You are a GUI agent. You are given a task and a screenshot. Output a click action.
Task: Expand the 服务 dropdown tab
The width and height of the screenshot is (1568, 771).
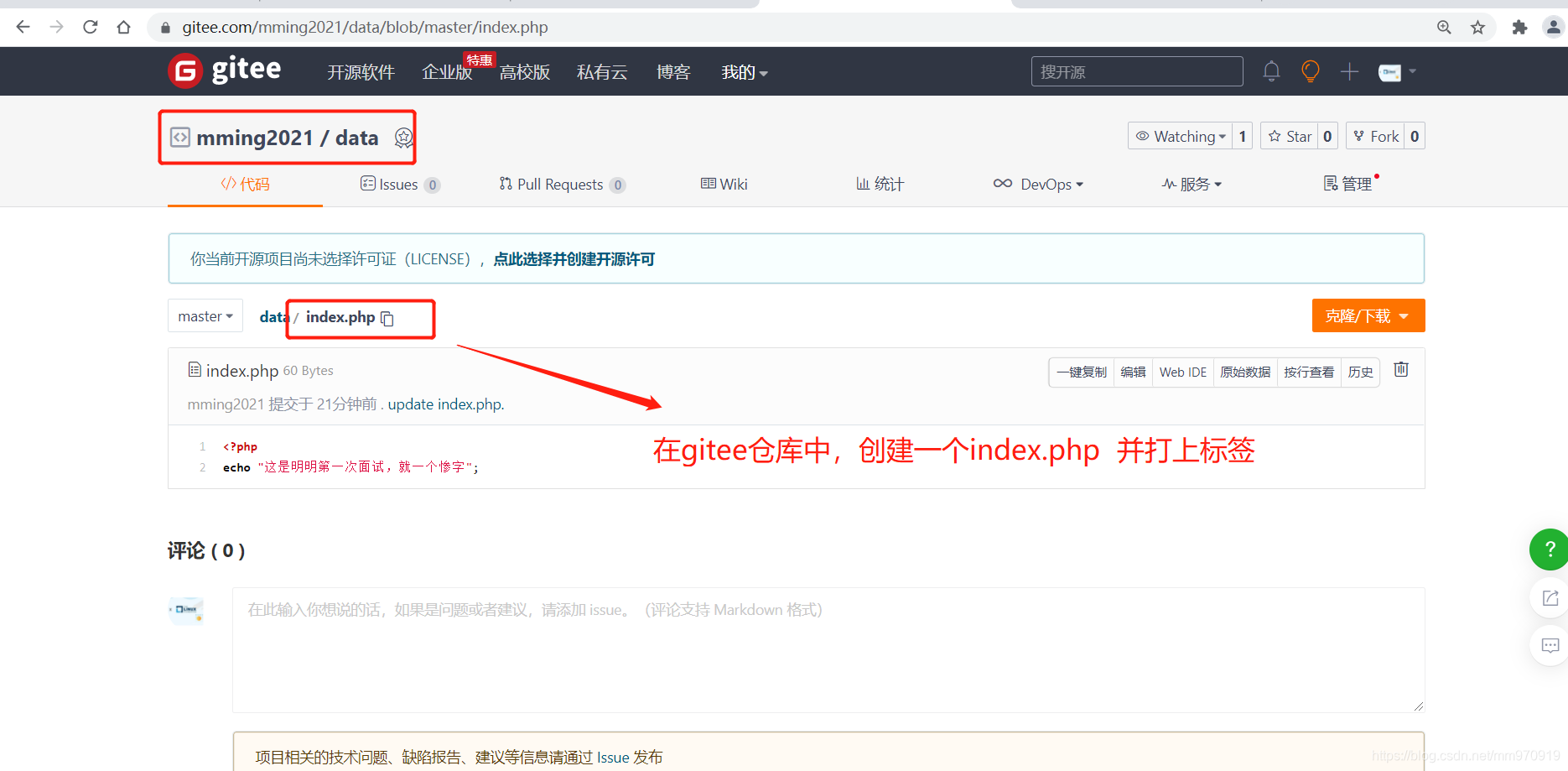point(1192,184)
